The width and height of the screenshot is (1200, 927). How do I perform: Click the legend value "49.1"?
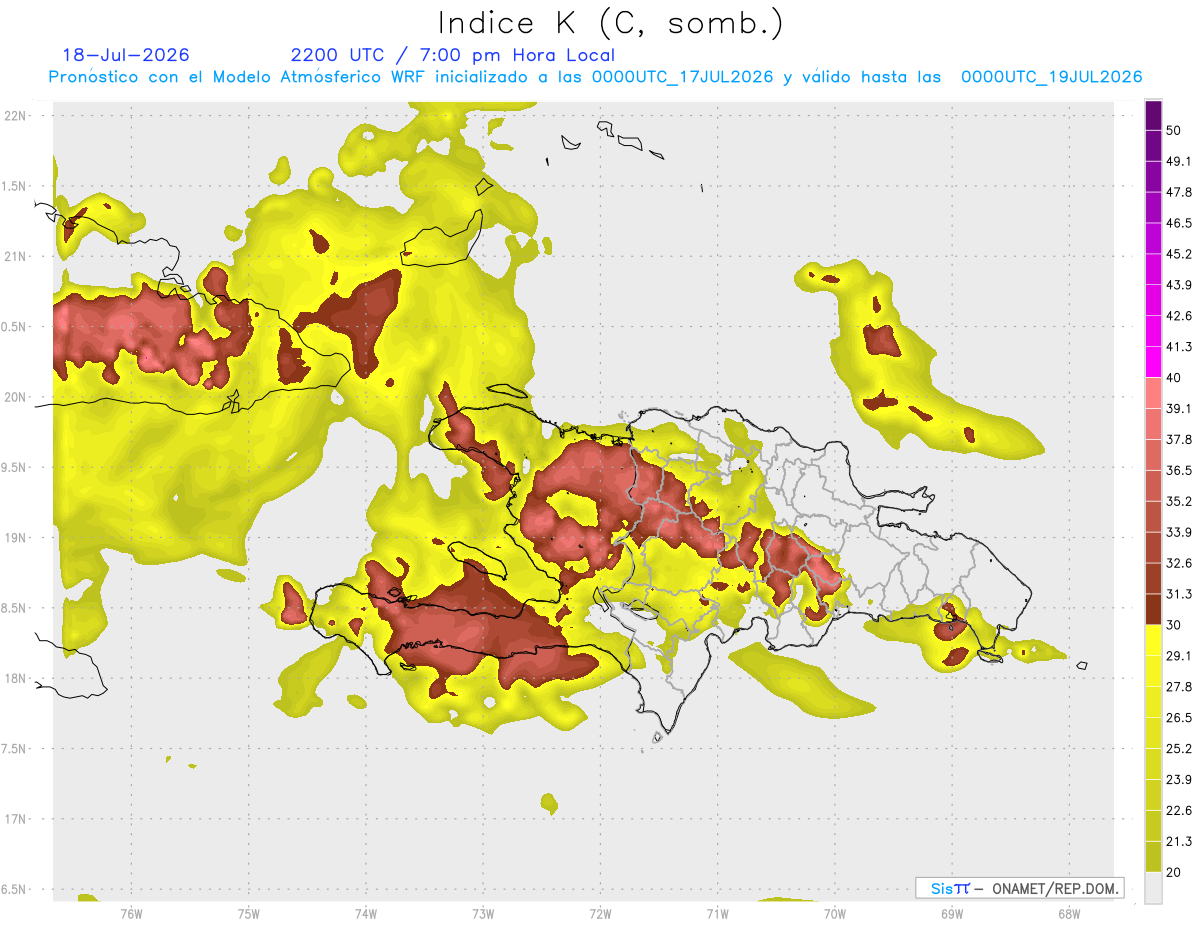pos(1179,161)
